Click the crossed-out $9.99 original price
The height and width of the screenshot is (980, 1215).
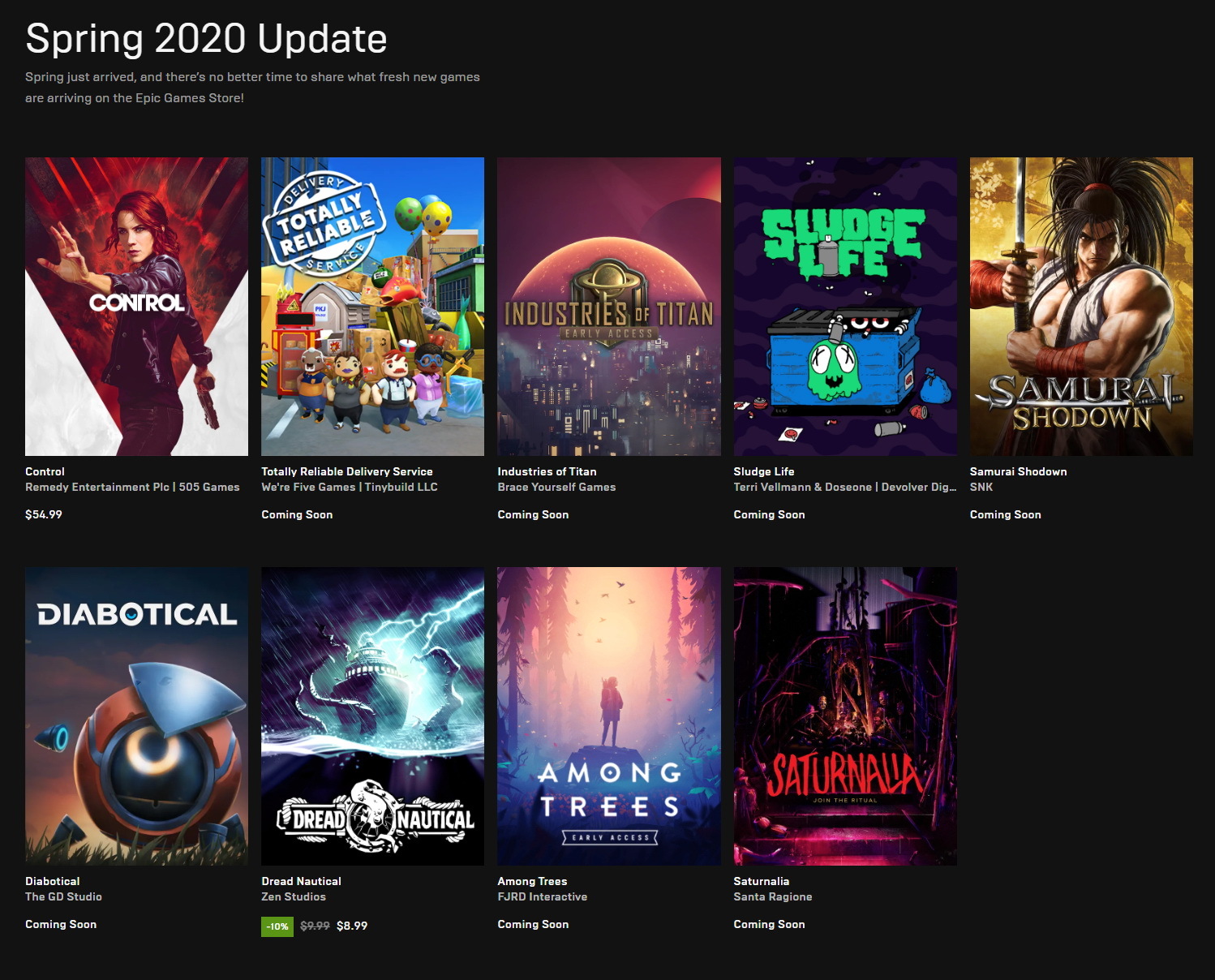[315, 926]
